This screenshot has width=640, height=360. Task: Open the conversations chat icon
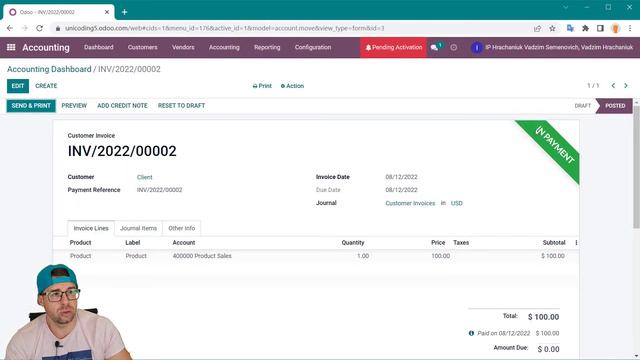point(434,48)
